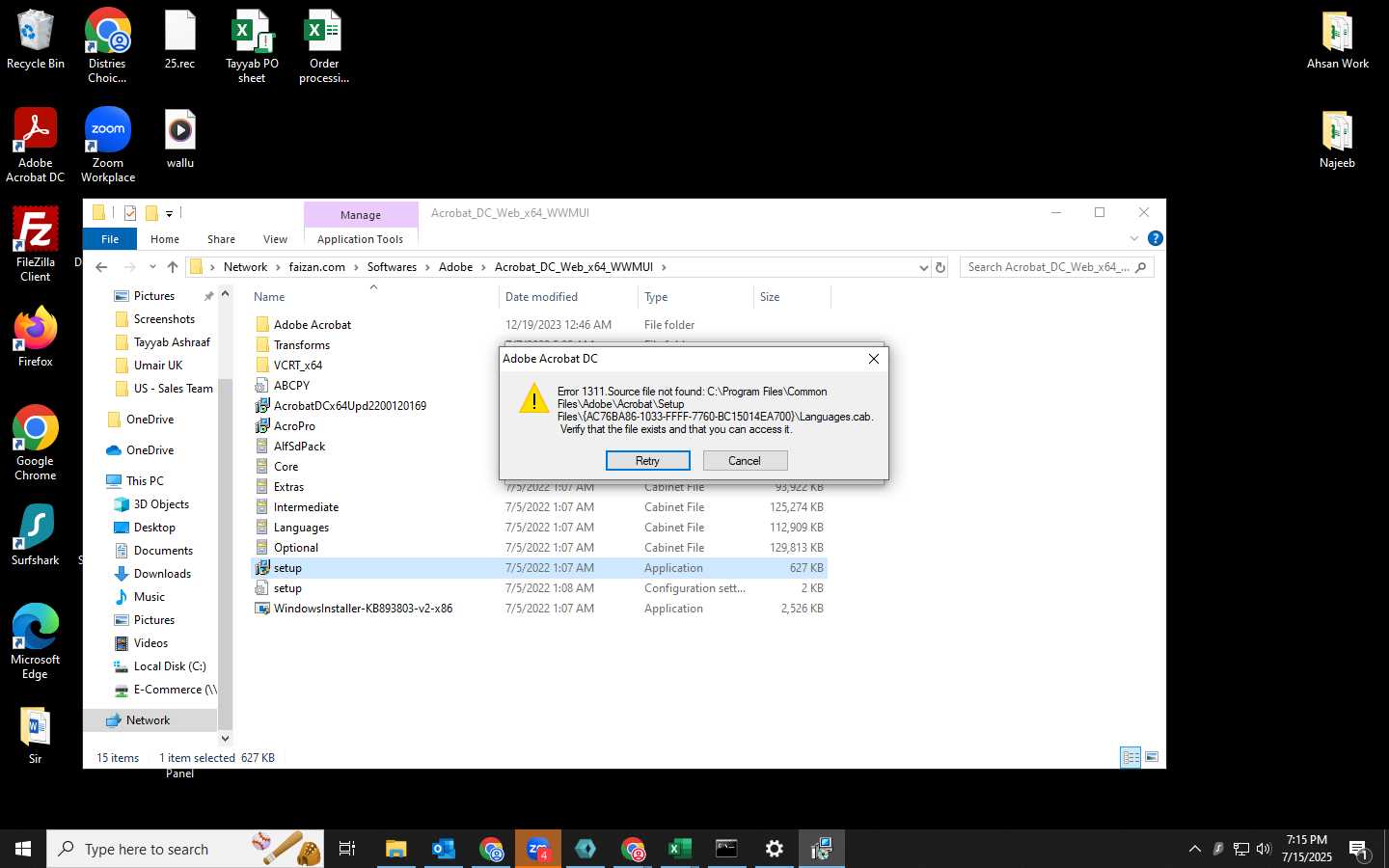Open Surfshark desktop shortcut

(x=36, y=532)
